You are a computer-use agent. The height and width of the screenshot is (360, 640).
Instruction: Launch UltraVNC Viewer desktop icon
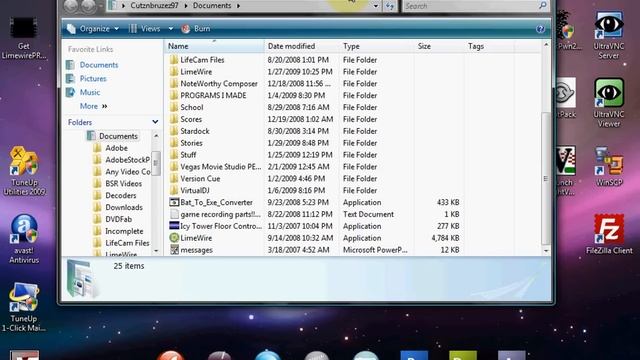(x=609, y=103)
